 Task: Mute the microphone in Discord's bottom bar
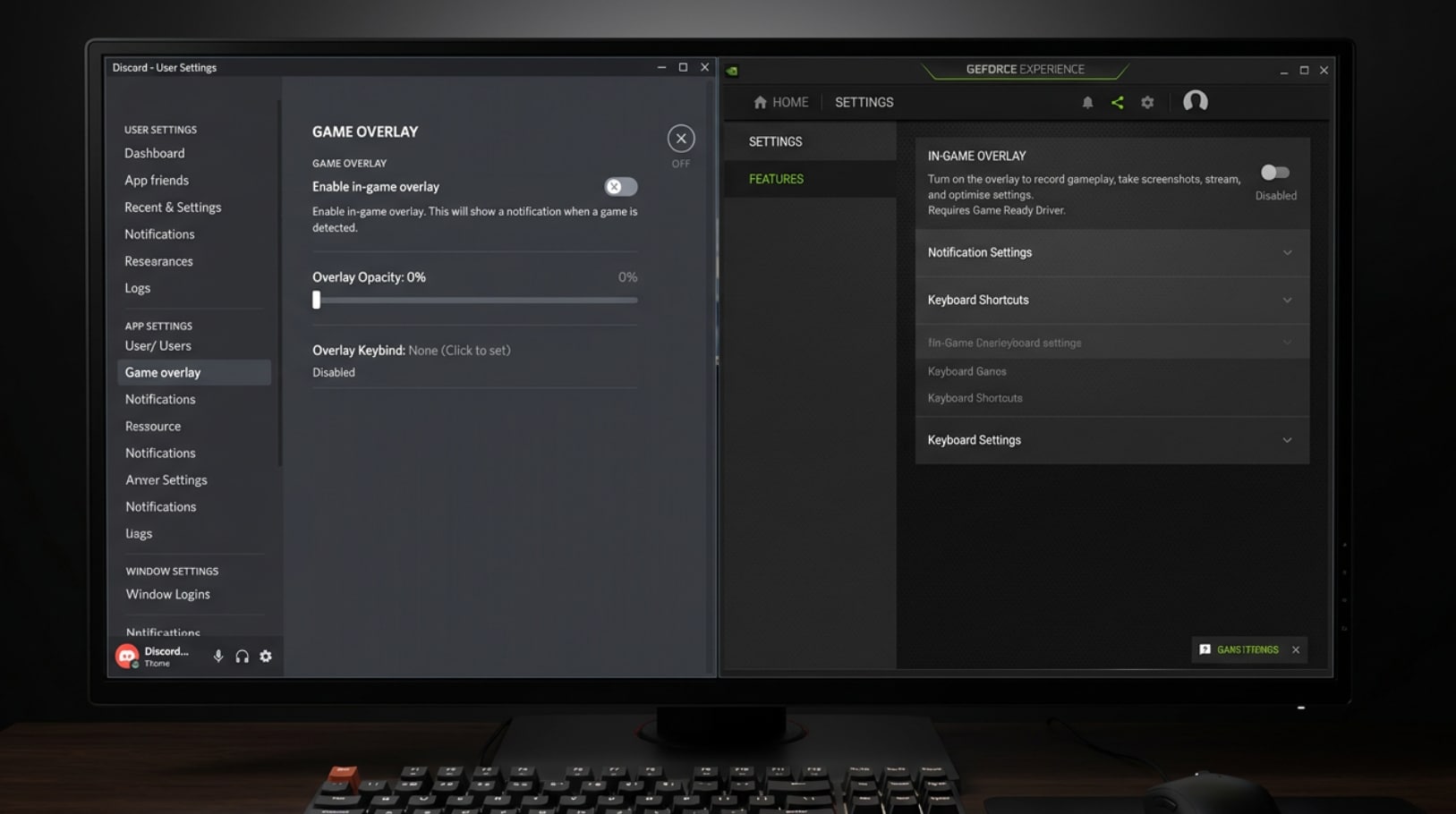[x=217, y=656]
